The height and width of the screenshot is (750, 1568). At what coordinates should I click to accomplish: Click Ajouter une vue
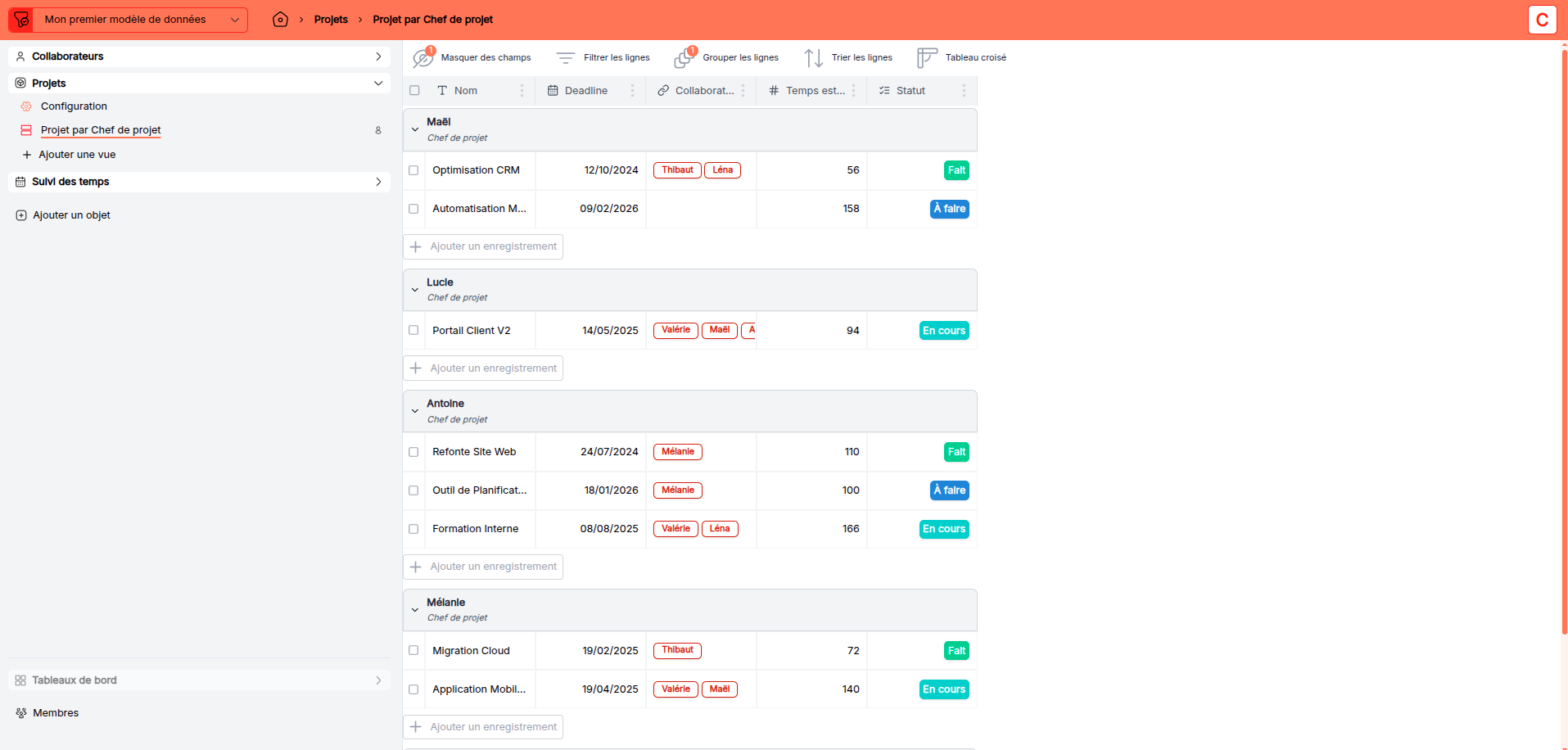click(x=77, y=155)
